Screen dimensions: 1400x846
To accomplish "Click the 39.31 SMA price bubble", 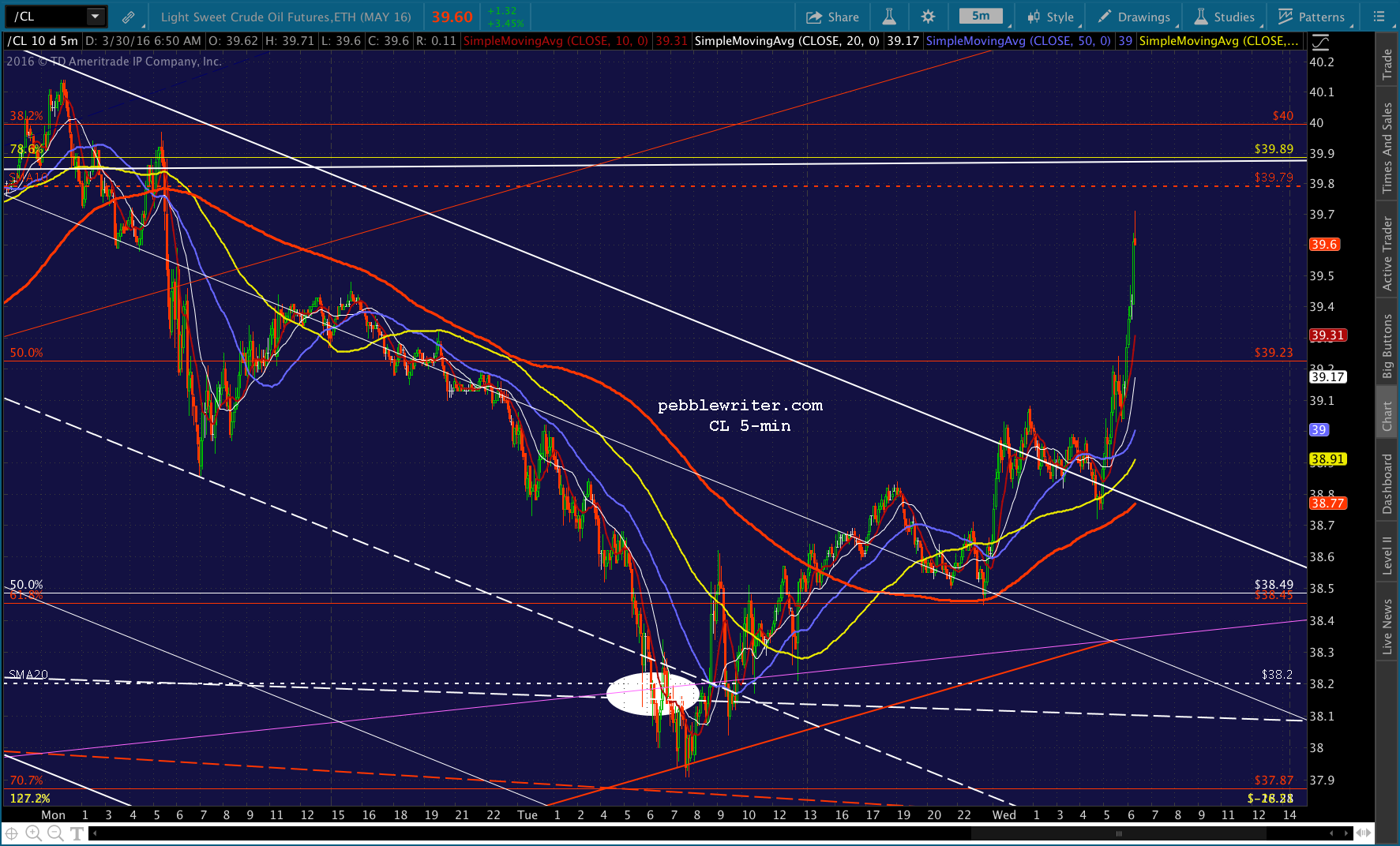I will 1328,335.
